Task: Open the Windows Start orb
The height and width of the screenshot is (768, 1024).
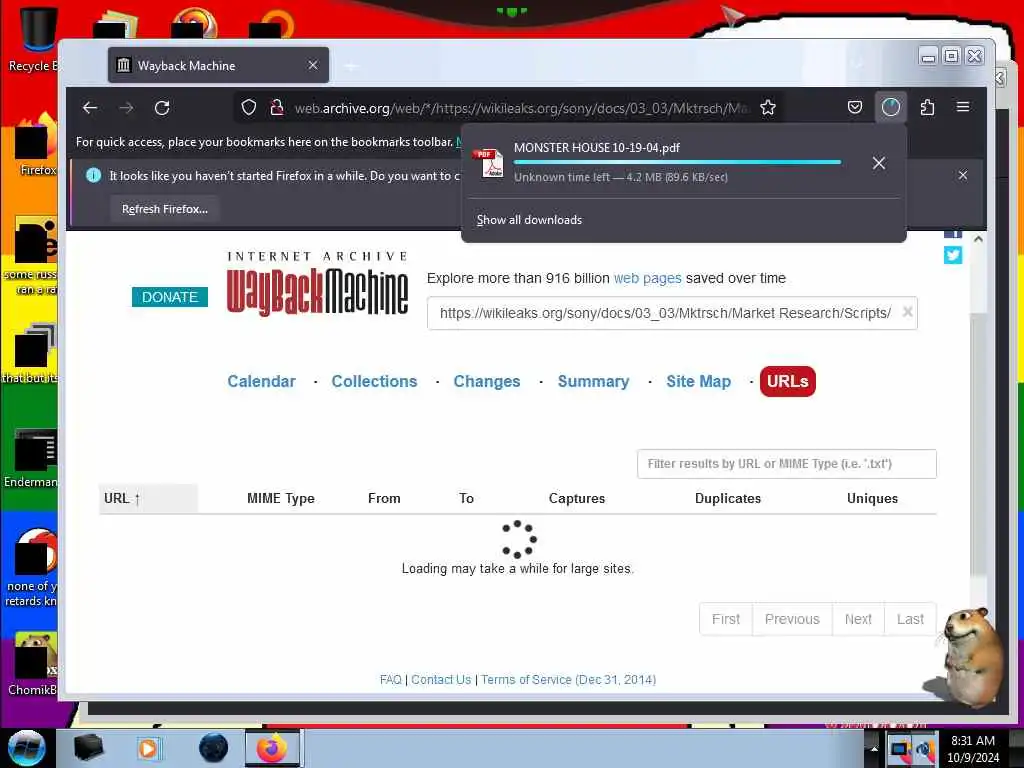Action: tap(26, 748)
